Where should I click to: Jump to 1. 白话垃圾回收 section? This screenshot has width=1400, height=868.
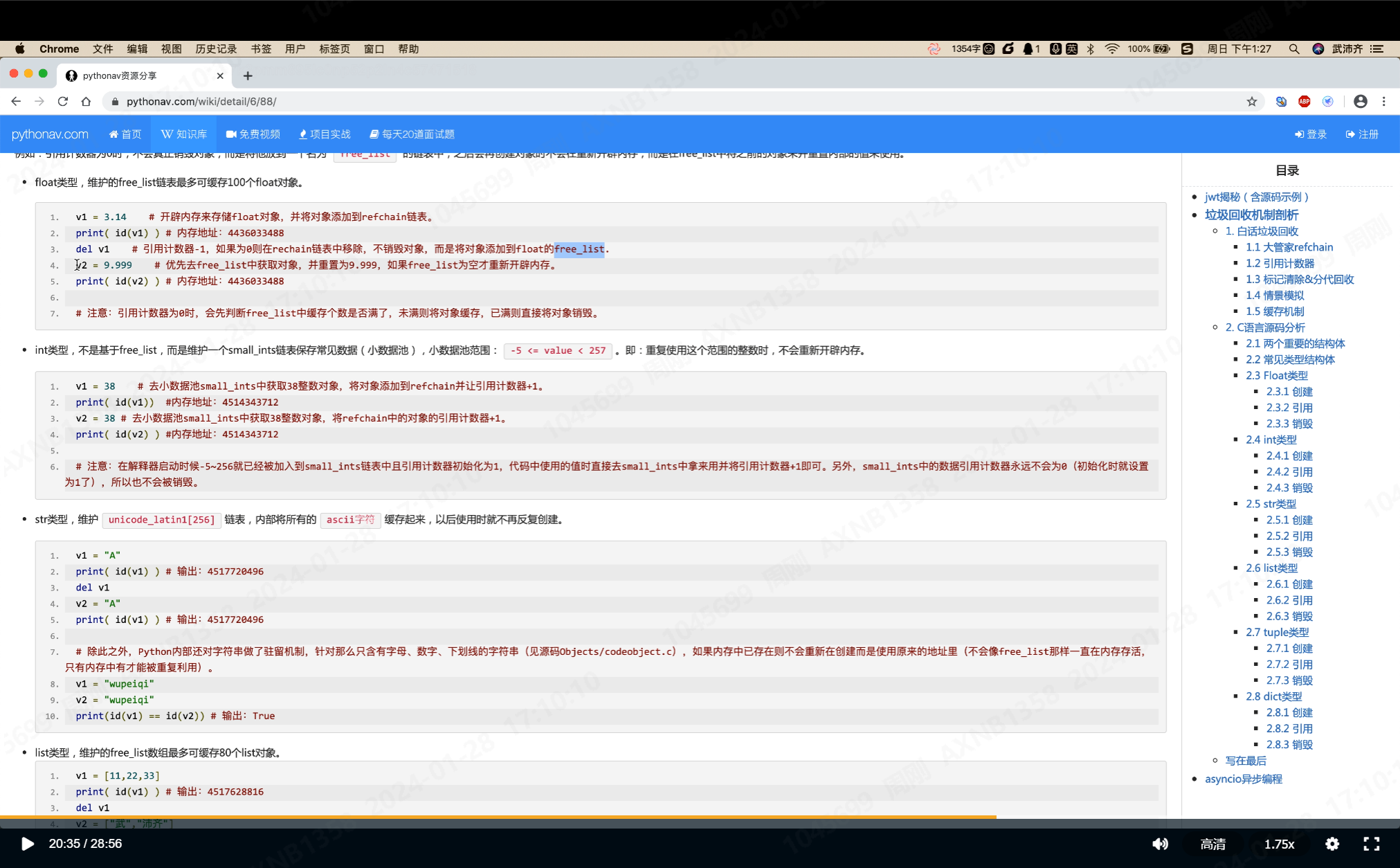coord(1262,231)
